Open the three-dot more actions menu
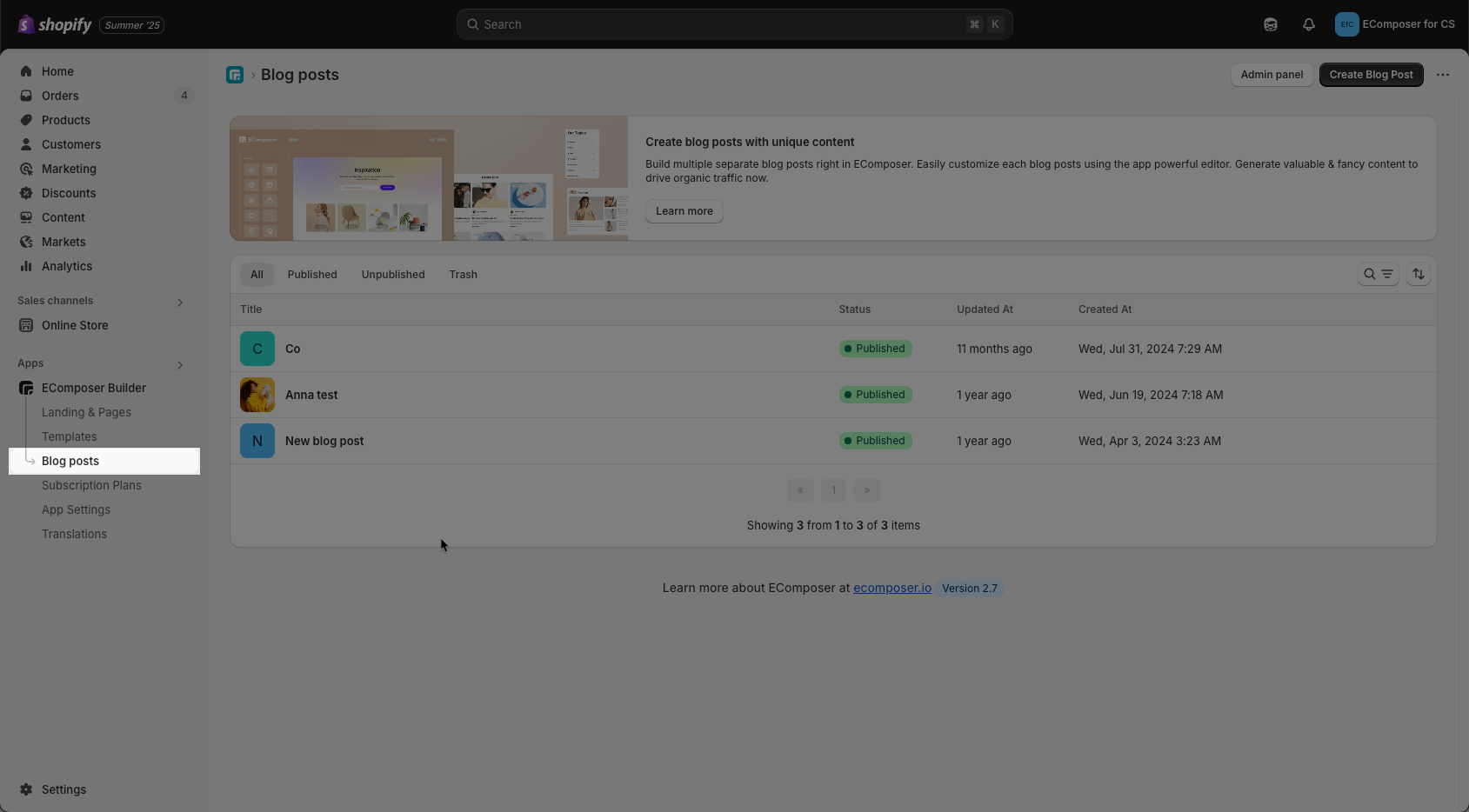Image resolution: width=1469 pixels, height=812 pixels. [1443, 75]
